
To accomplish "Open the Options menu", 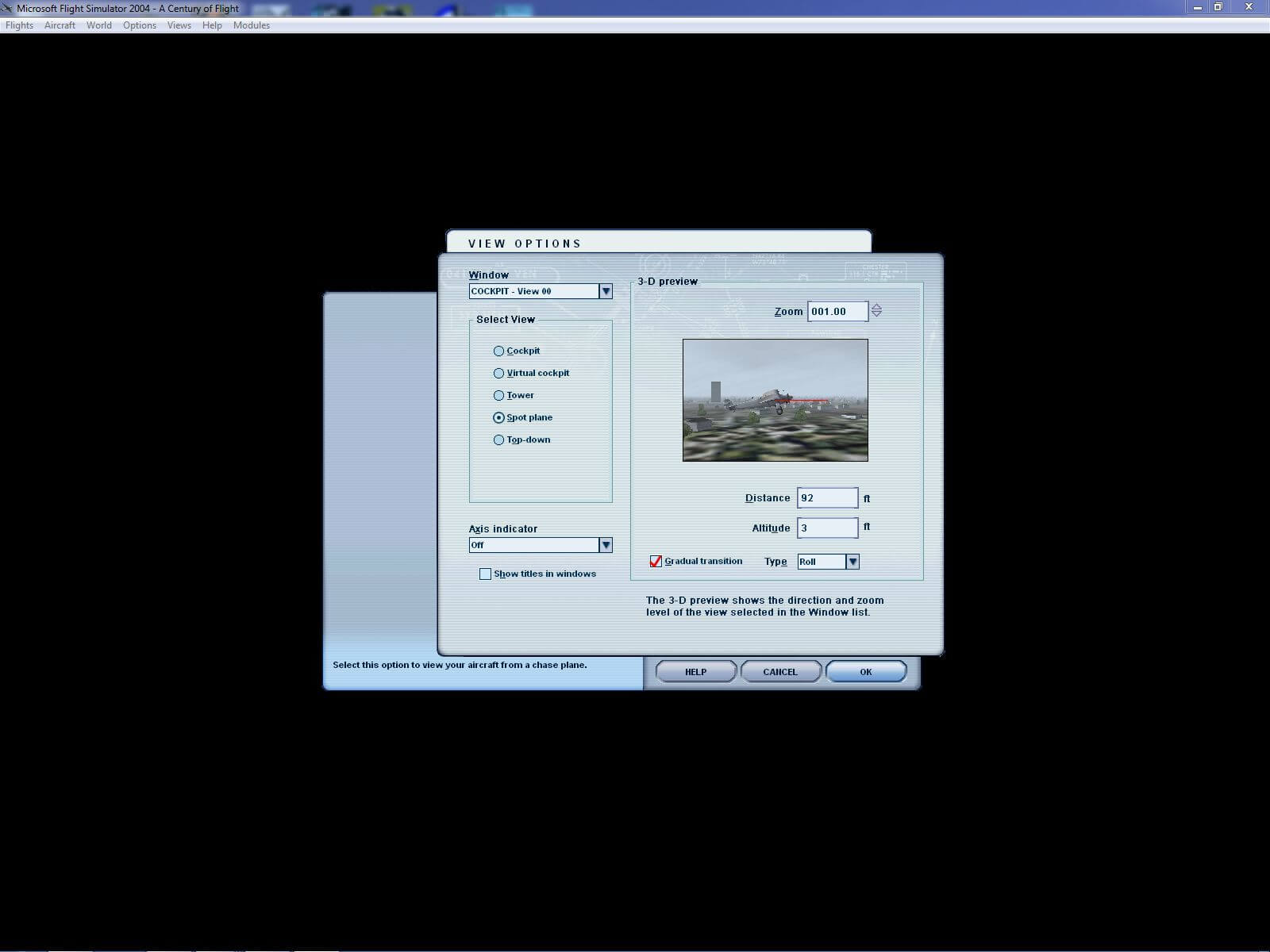I will [x=140, y=25].
